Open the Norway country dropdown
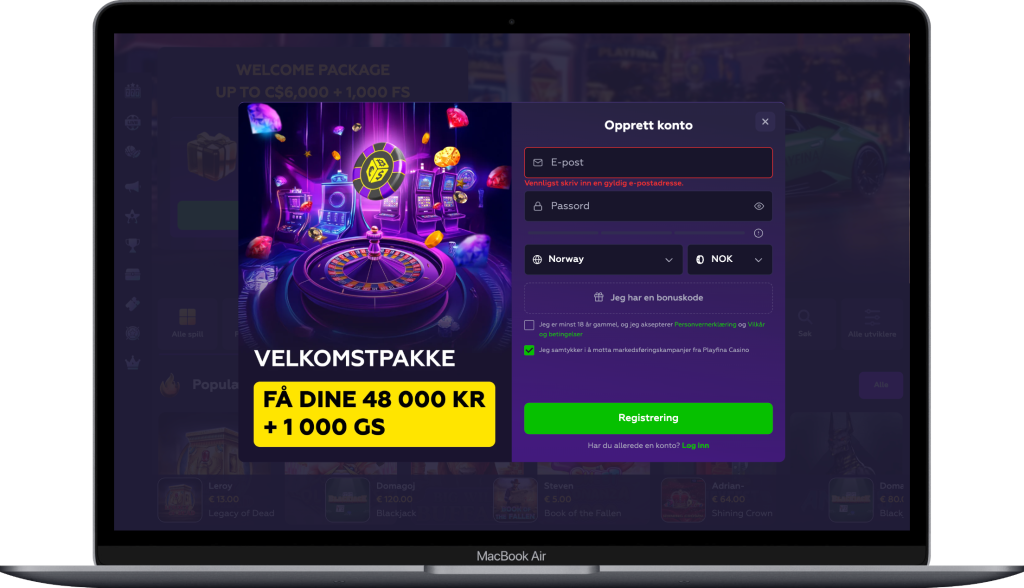The width and height of the screenshot is (1024, 588). coord(603,259)
